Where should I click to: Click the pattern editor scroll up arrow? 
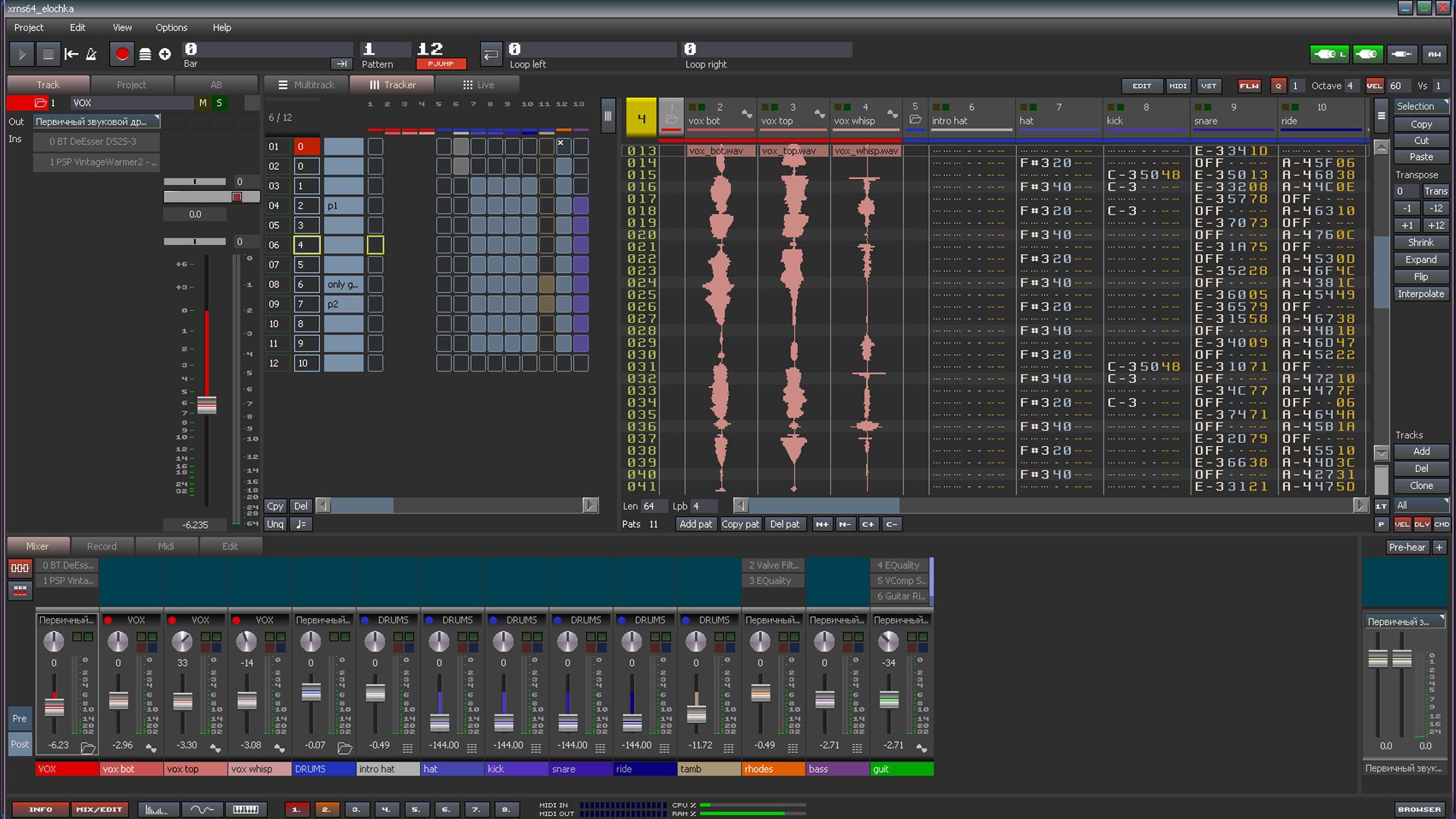1381,147
